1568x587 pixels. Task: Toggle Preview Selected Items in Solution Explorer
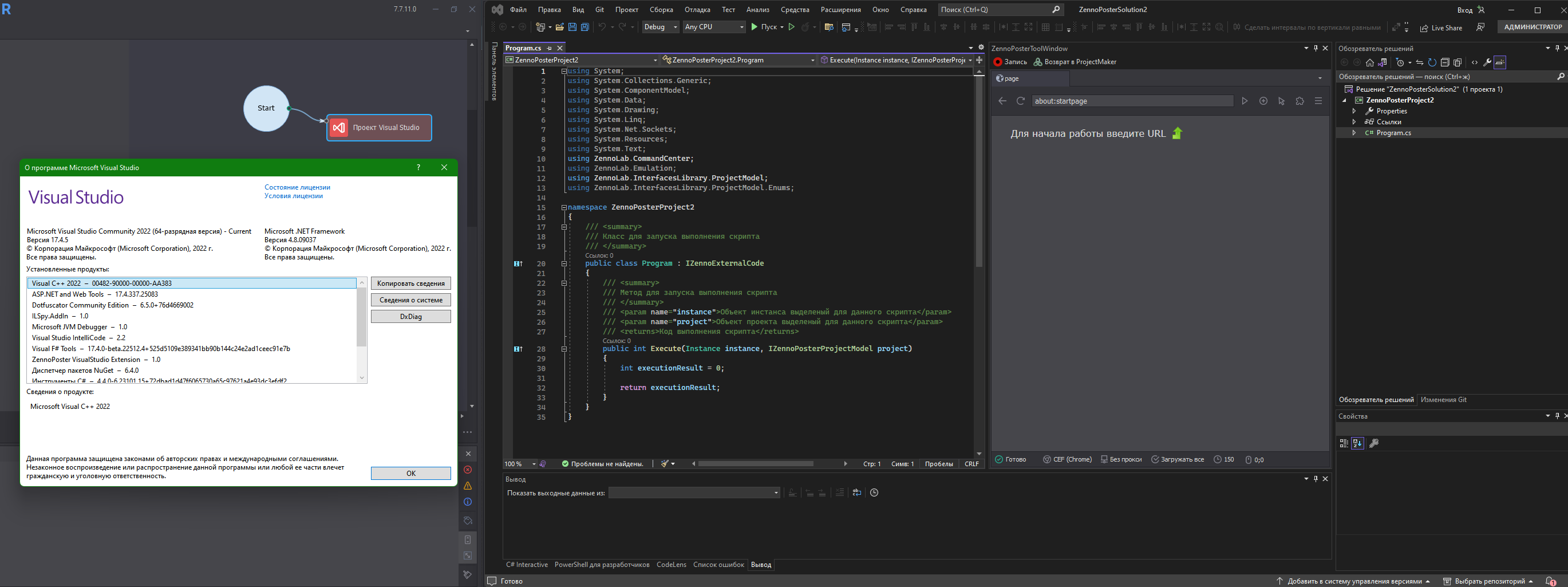(1500, 62)
